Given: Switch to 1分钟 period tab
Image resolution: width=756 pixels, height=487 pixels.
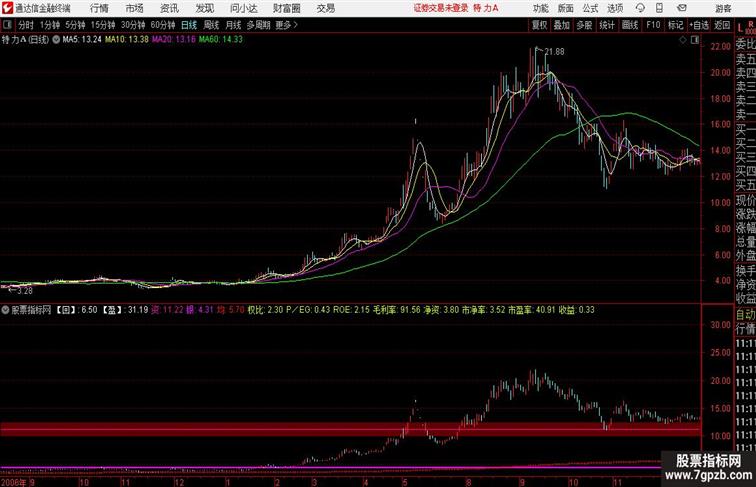Looking at the screenshot, I should coord(50,25).
